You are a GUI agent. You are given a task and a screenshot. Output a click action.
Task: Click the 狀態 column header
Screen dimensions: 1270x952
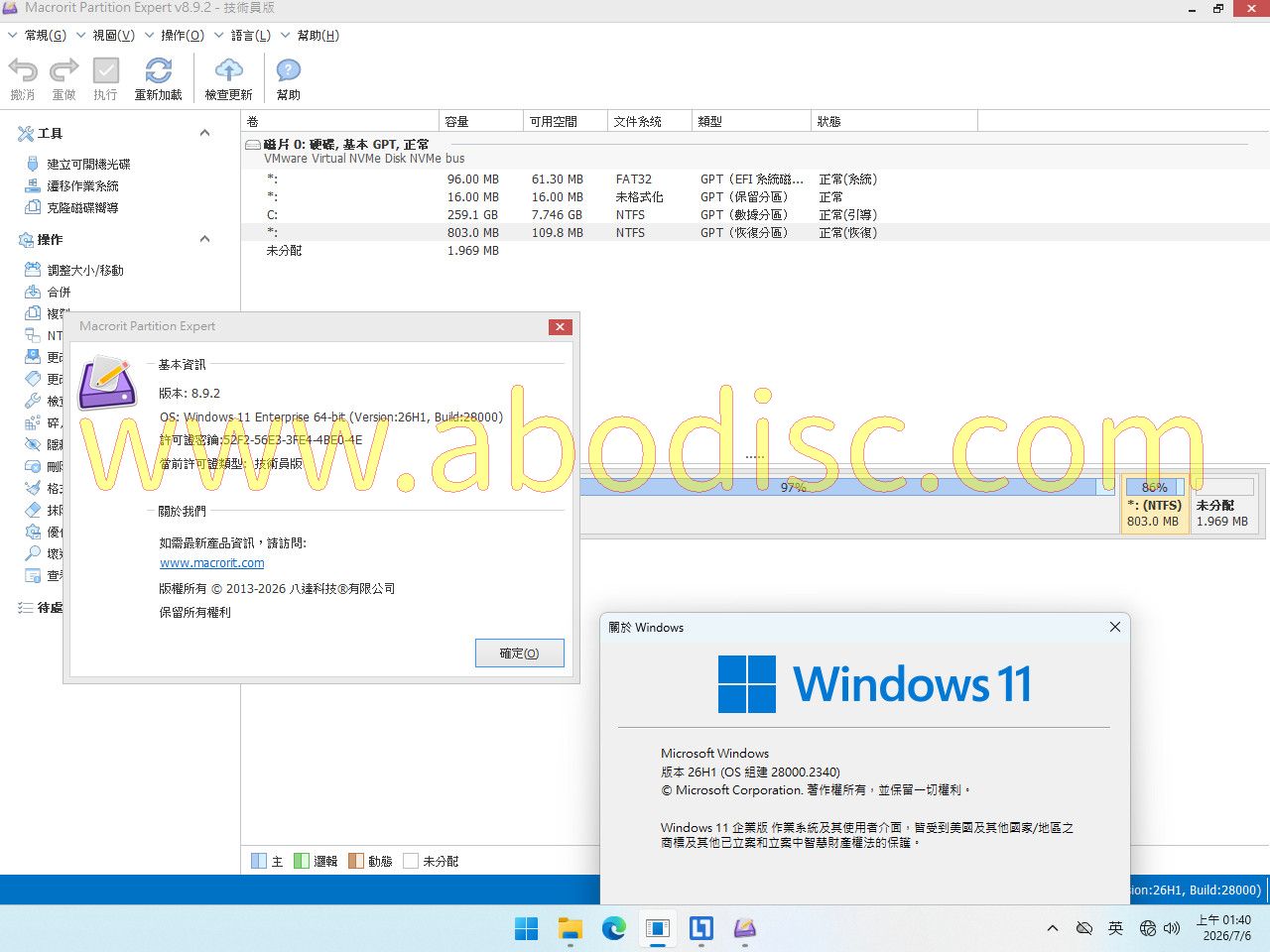[895, 121]
